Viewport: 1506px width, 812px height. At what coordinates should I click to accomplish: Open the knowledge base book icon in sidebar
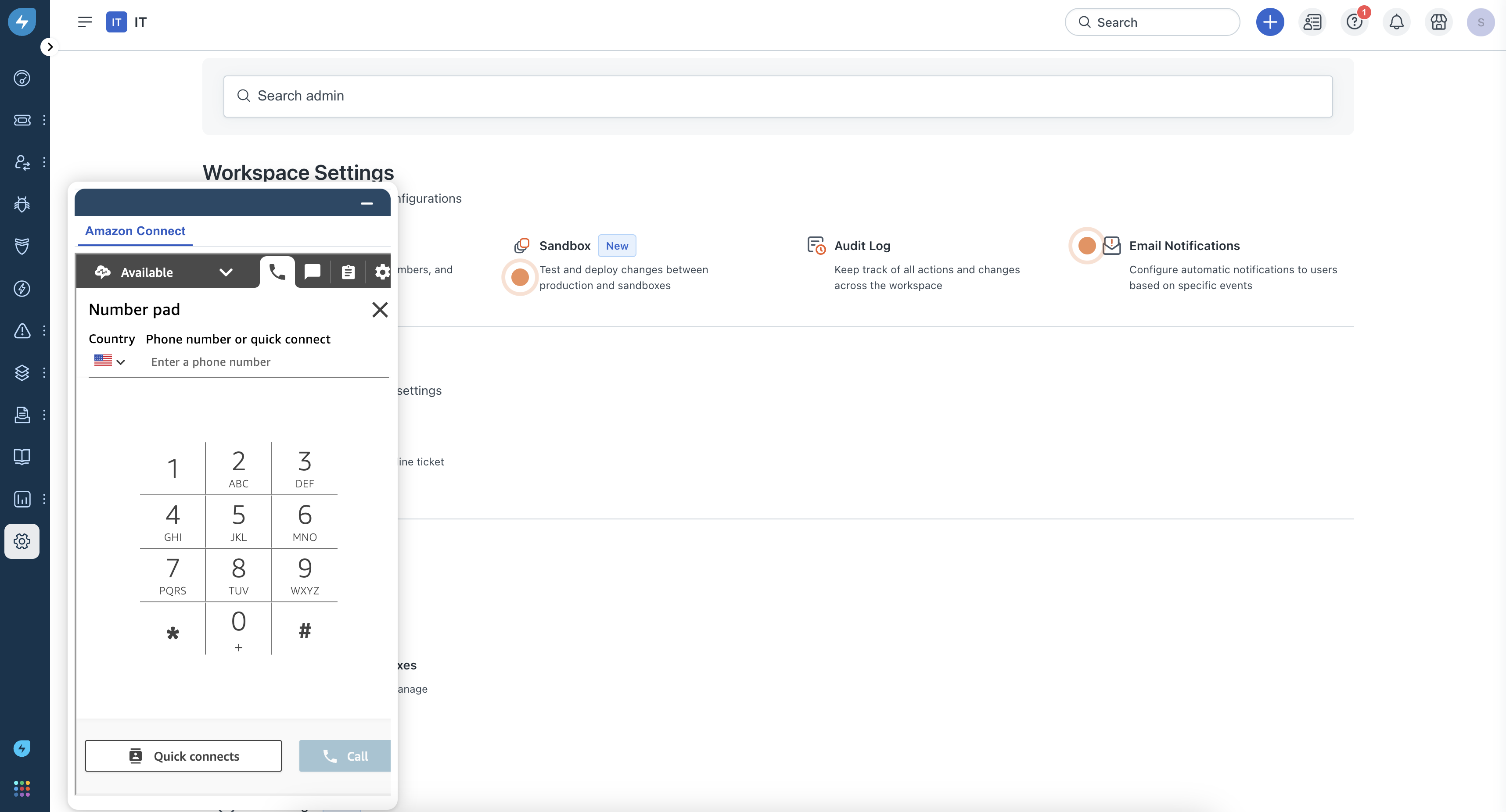(22, 456)
